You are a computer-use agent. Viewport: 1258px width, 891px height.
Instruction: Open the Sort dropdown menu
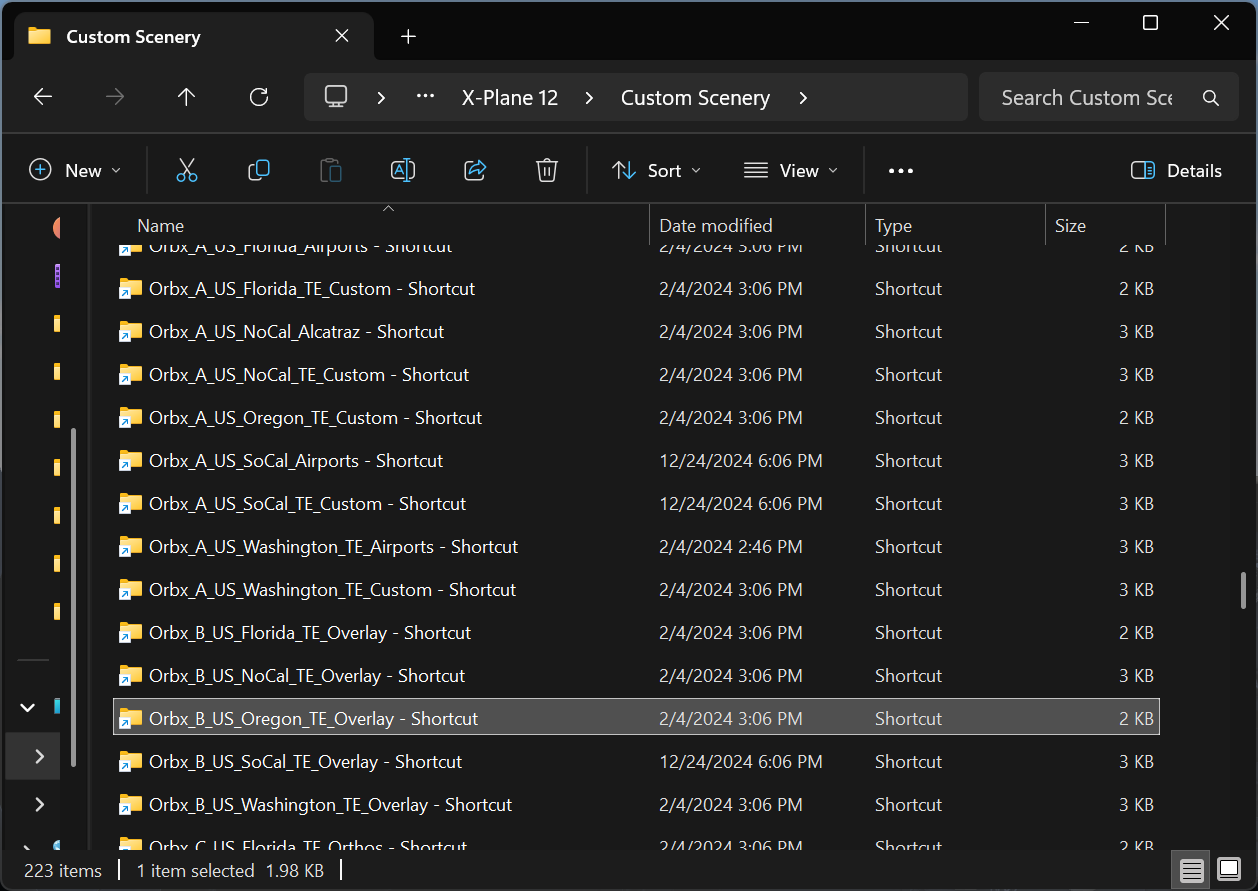(656, 171)
